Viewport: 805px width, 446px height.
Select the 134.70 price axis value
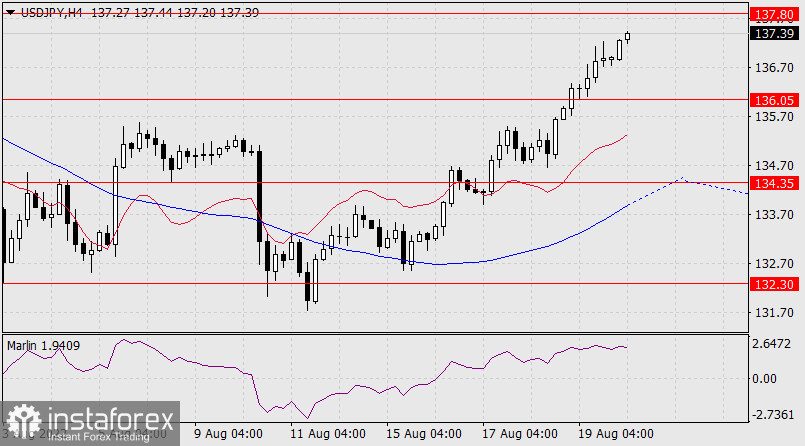(x=774, y=166)
